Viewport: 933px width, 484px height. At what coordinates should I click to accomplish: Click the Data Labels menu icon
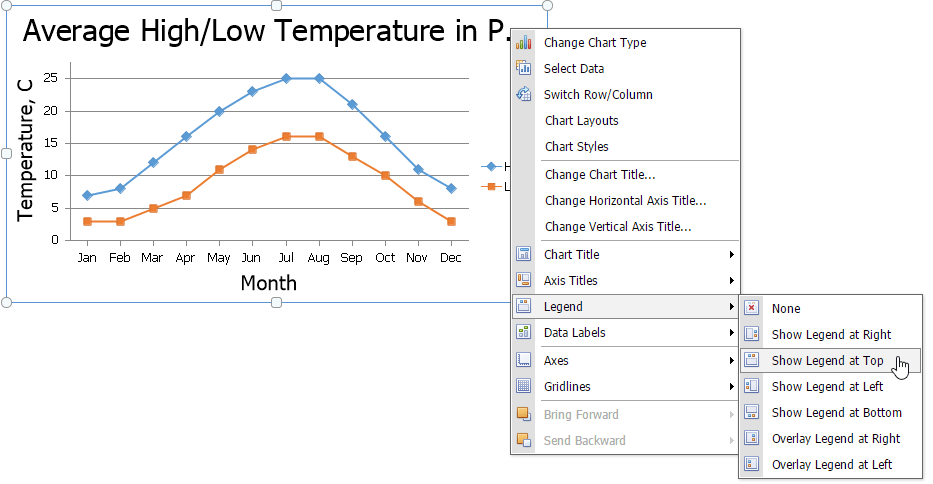[523, 332]
